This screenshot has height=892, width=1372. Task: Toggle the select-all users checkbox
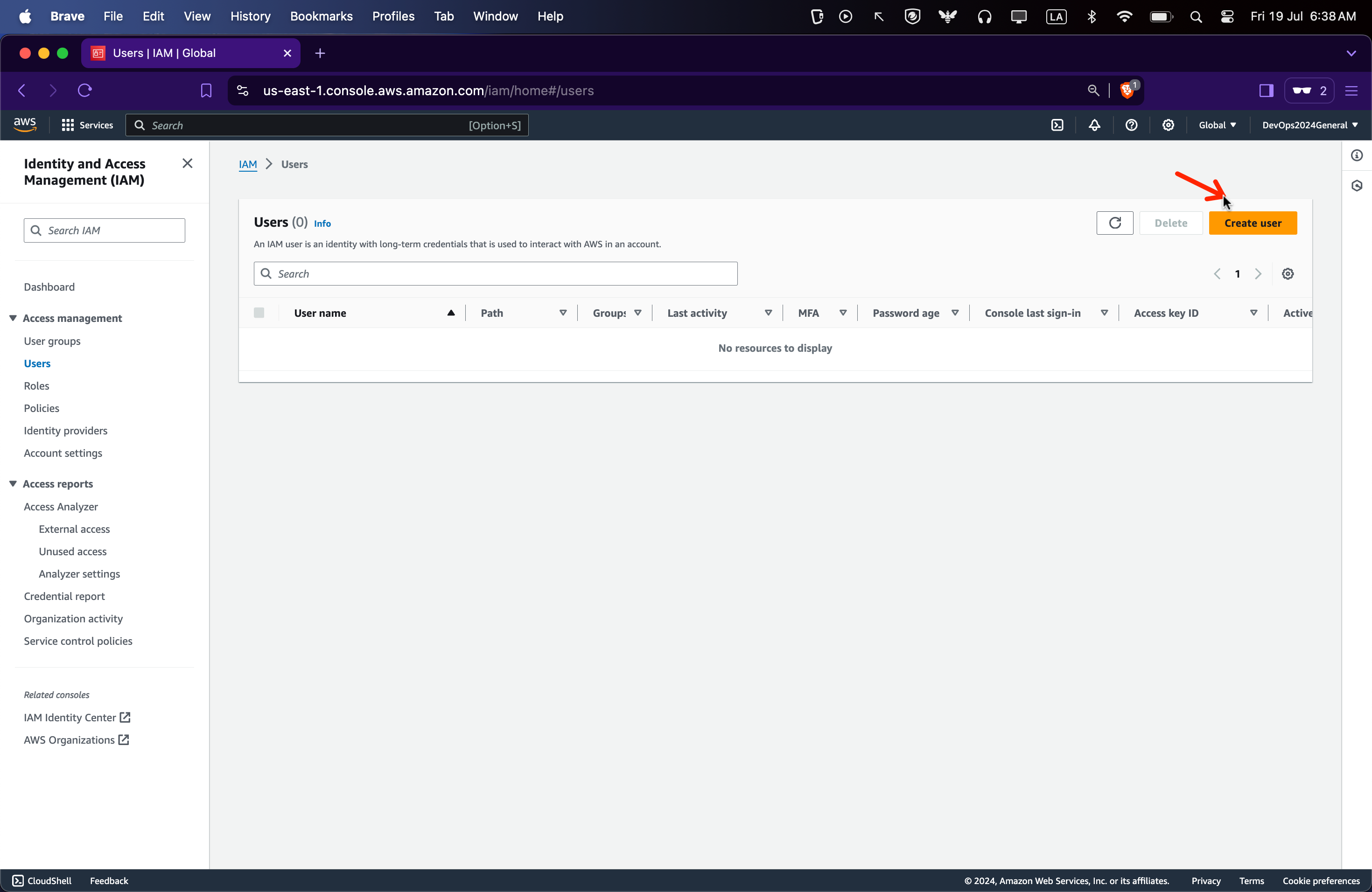(259, 313)
